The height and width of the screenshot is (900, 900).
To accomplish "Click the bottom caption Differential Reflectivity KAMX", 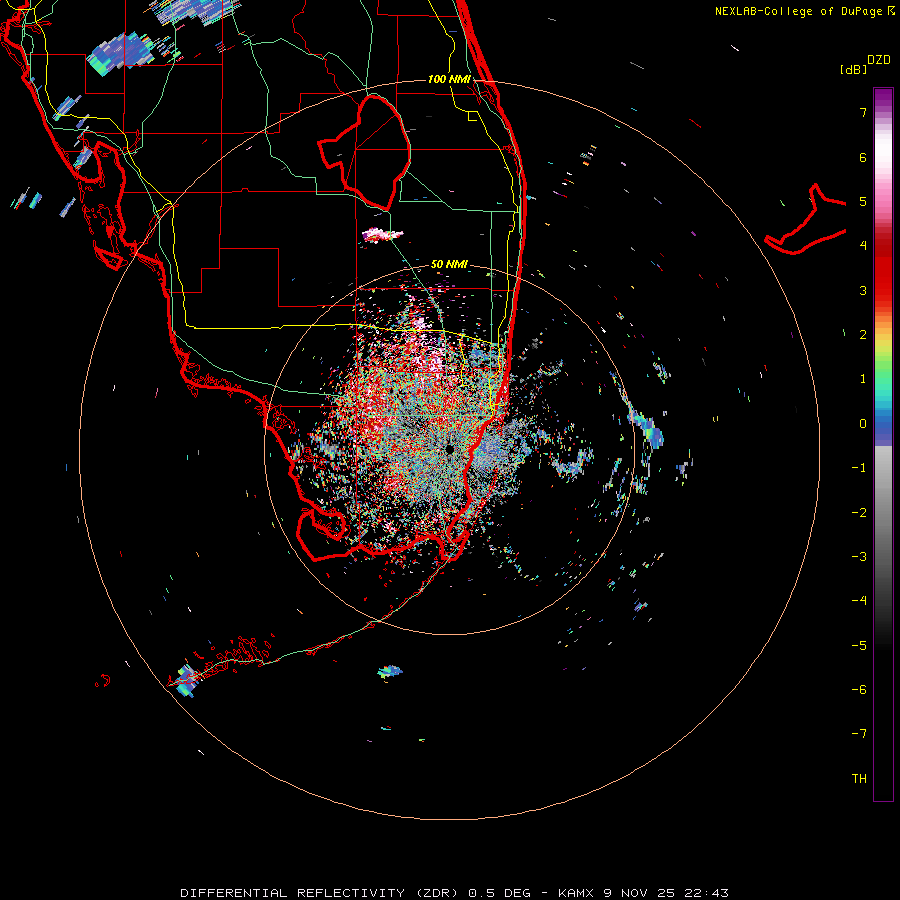I will click(454, 893).
